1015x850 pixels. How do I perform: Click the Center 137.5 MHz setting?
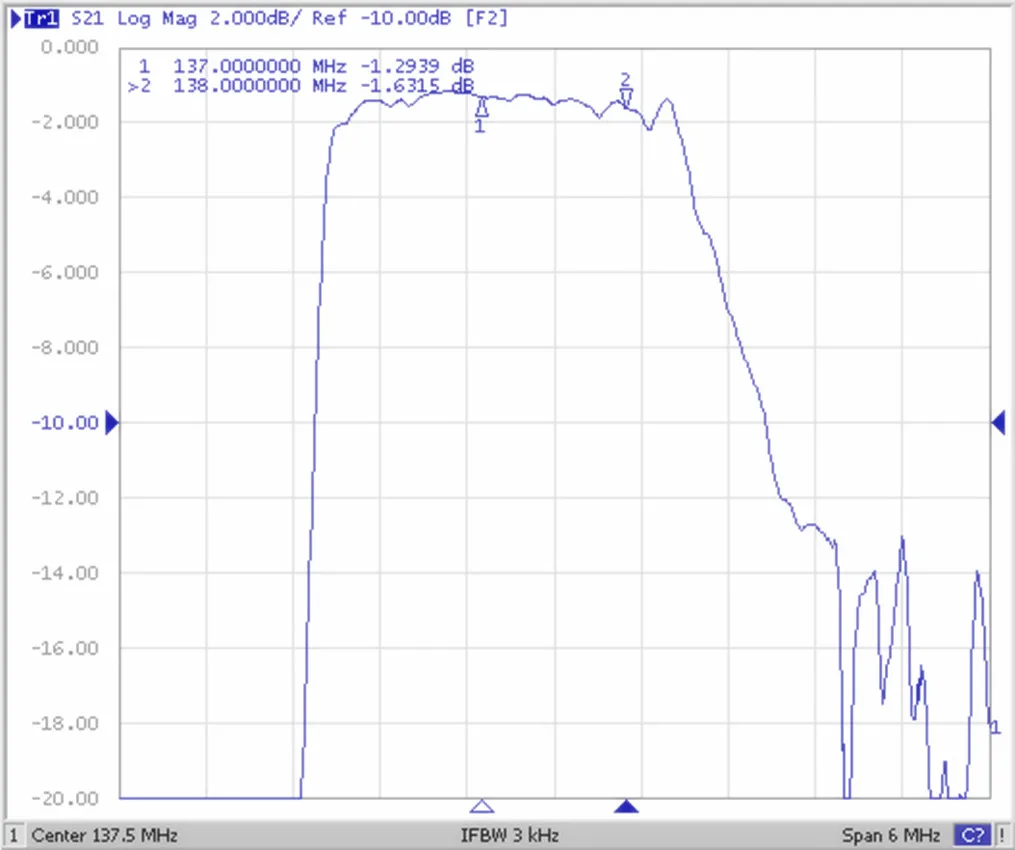(x=104, y=835)
